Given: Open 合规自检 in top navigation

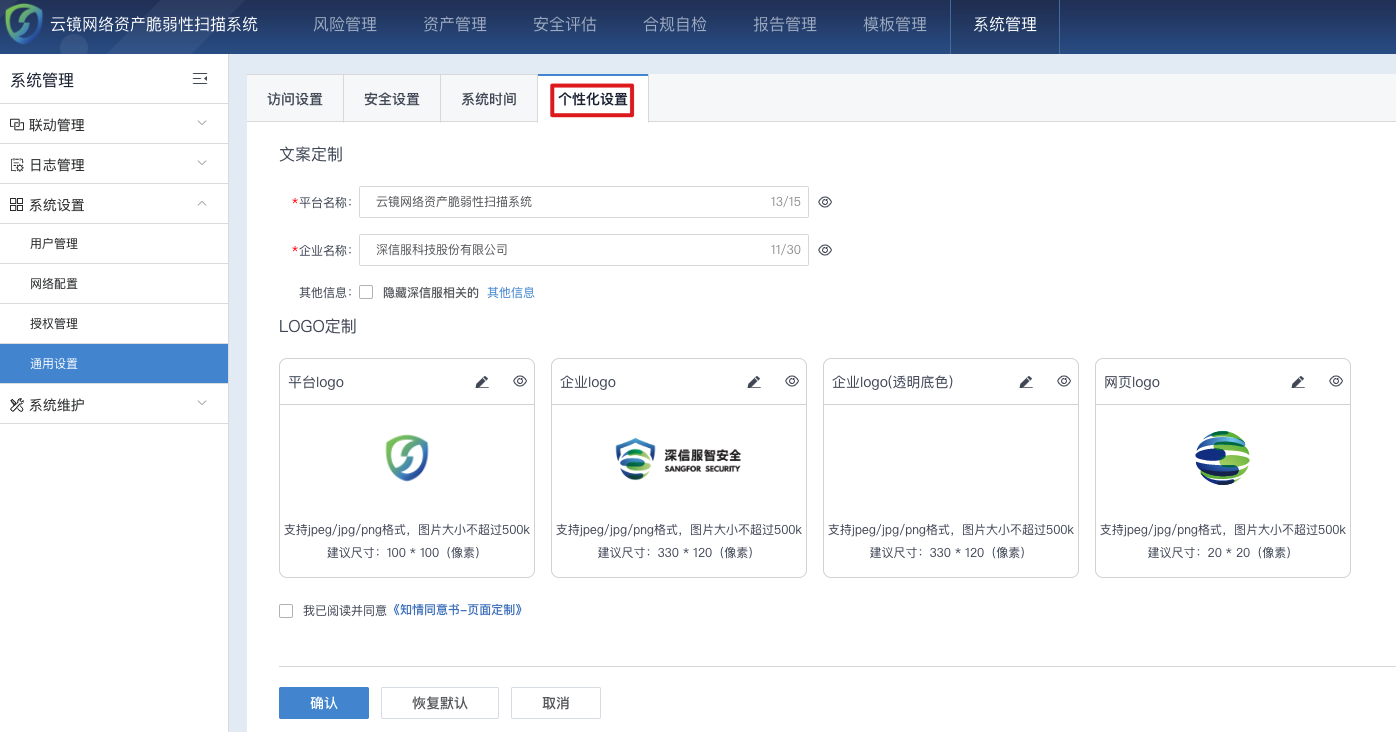Looking at the screenshot, I should pos(675,25).
